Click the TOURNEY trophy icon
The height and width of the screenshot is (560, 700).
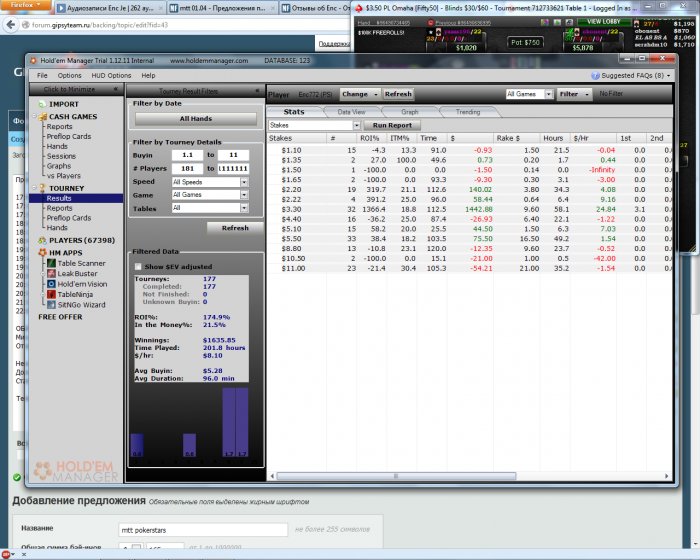click(x=42, y=188)
